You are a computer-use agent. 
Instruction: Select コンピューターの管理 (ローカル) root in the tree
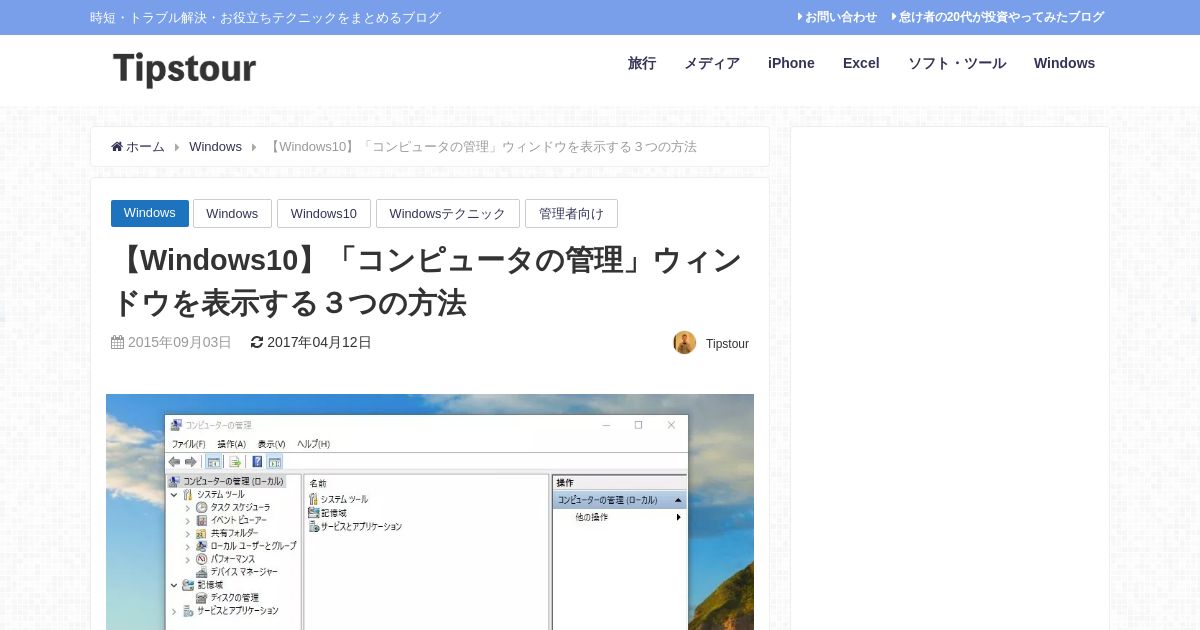(227, 481)
